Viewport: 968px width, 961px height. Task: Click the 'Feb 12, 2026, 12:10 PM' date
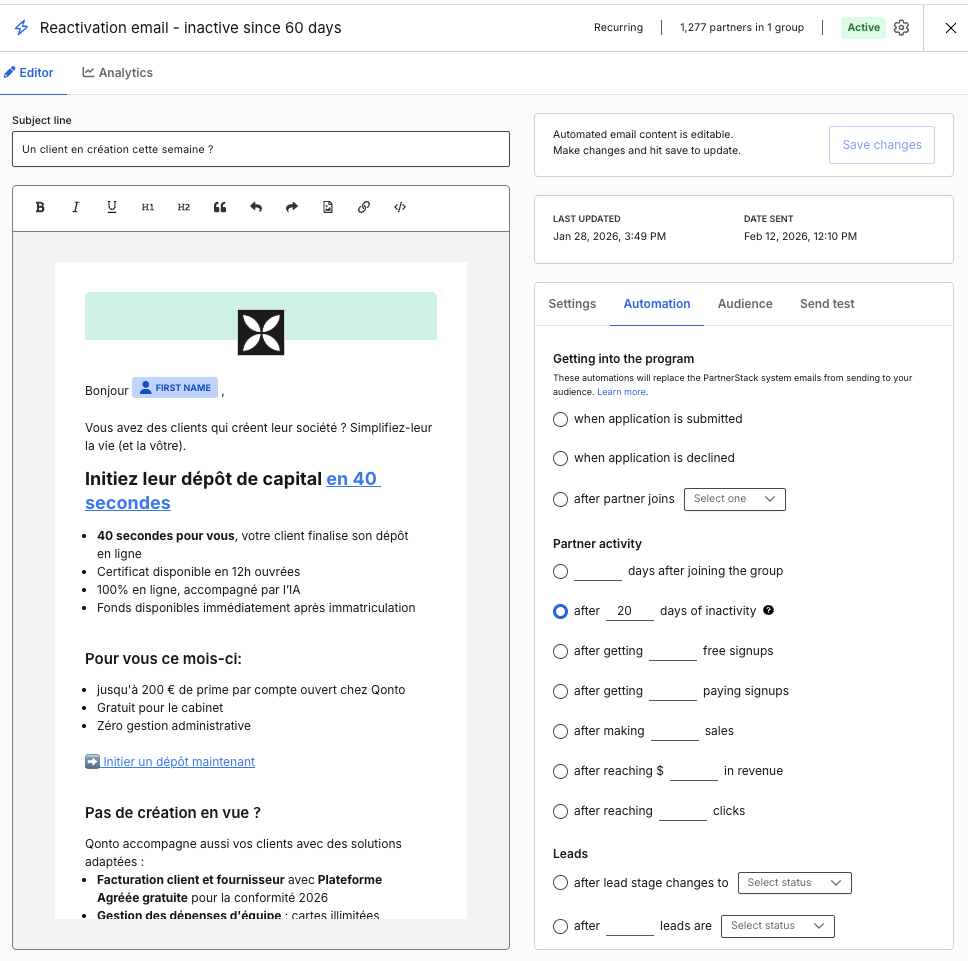[x=800, y=236]
